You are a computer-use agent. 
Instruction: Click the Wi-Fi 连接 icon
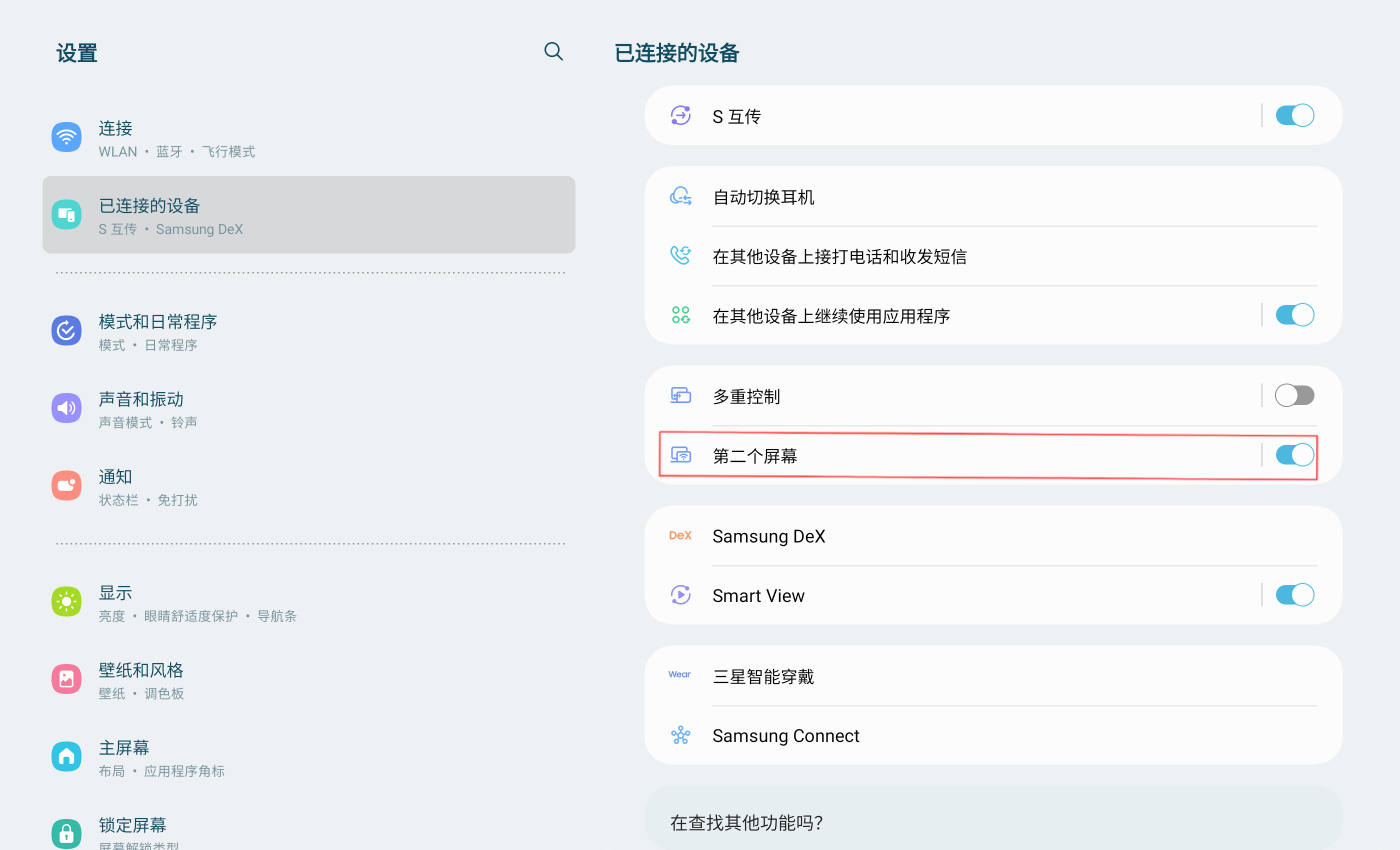pos(66,137)
